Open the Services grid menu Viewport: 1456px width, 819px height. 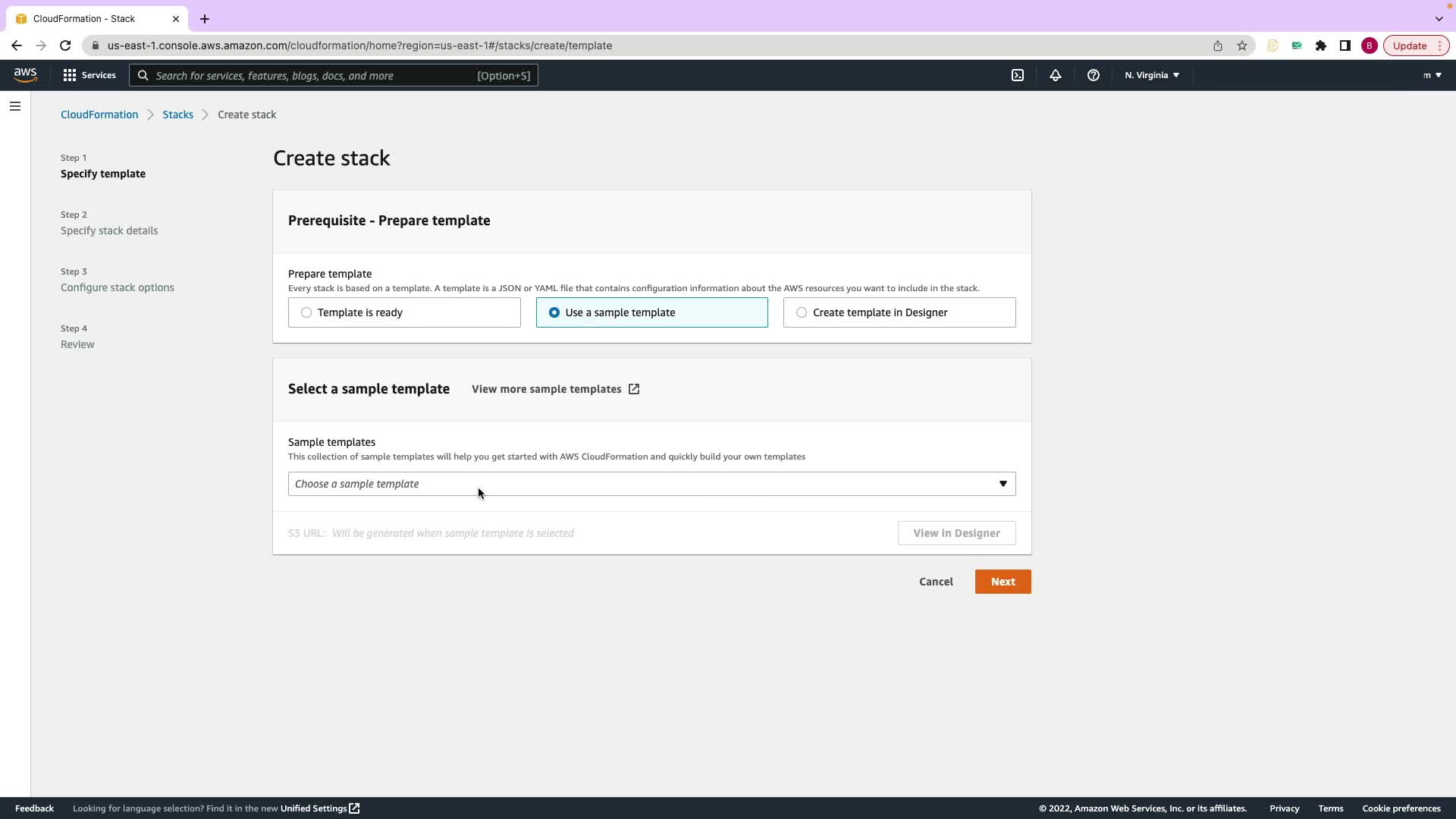(x=89, y=75)
